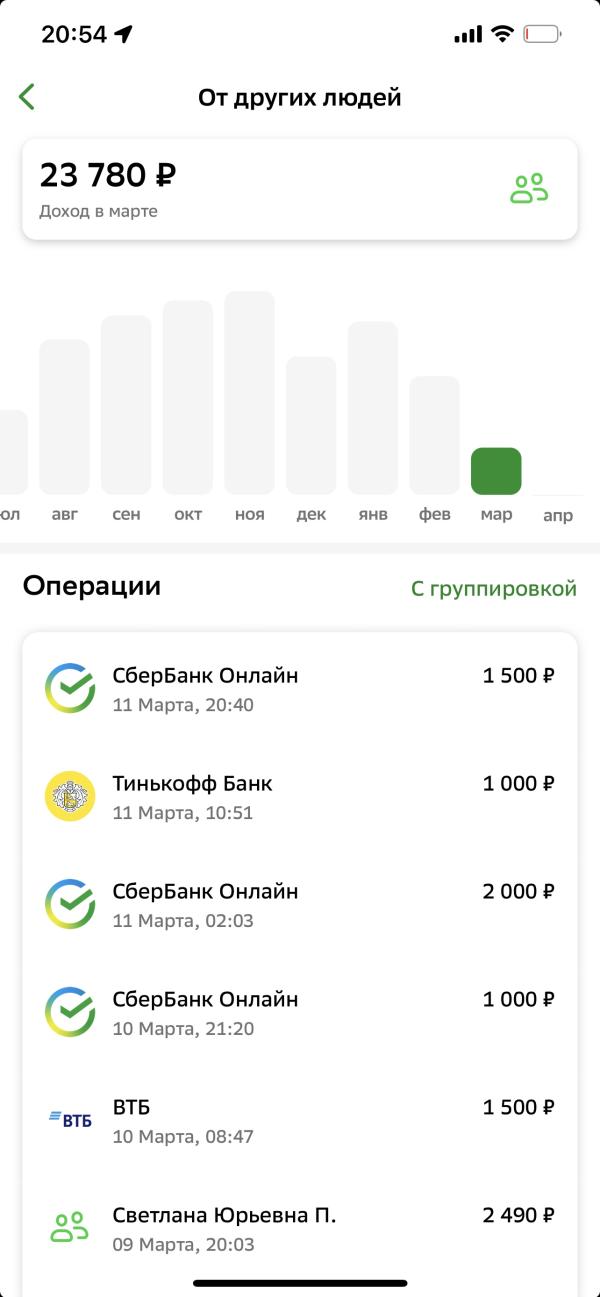Select the 'фев' month label
Viewport: 600px width, 1297px height.
[435, 515]
